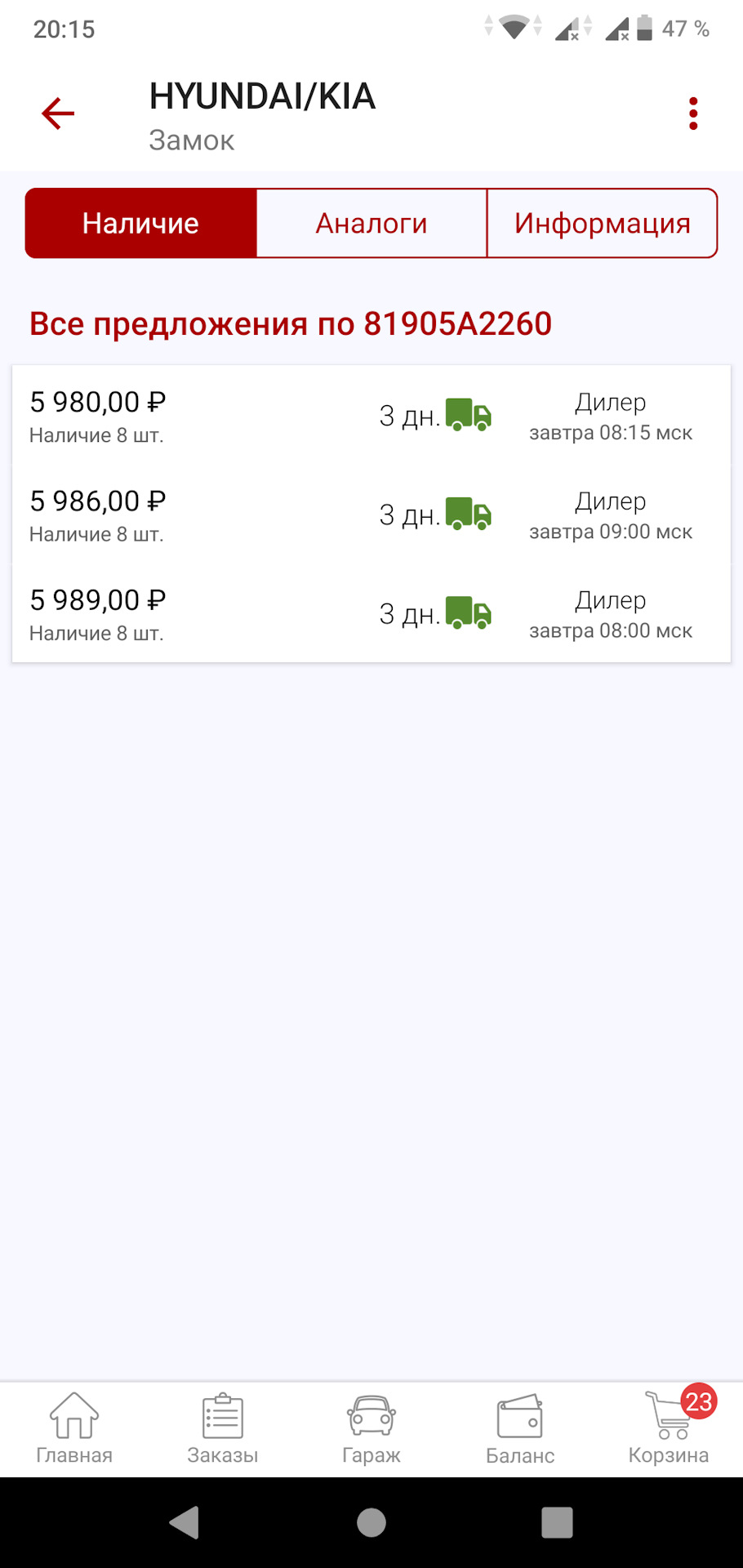
Task: Select the offer priced 5 989,00 ₽
Action: click(98, 613)
